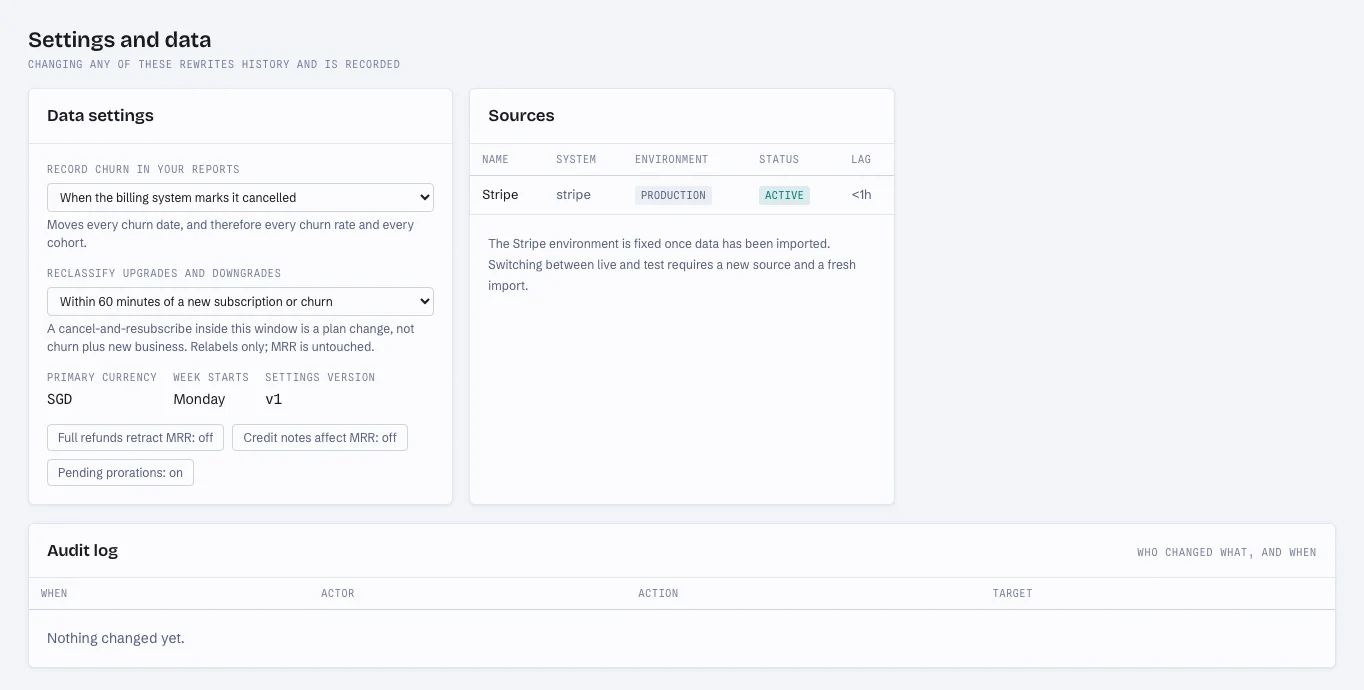Image resolution: width=1364 pixels, height=690 pixels.
Task: Open the record churn dropdown
Action: (240, 197)
